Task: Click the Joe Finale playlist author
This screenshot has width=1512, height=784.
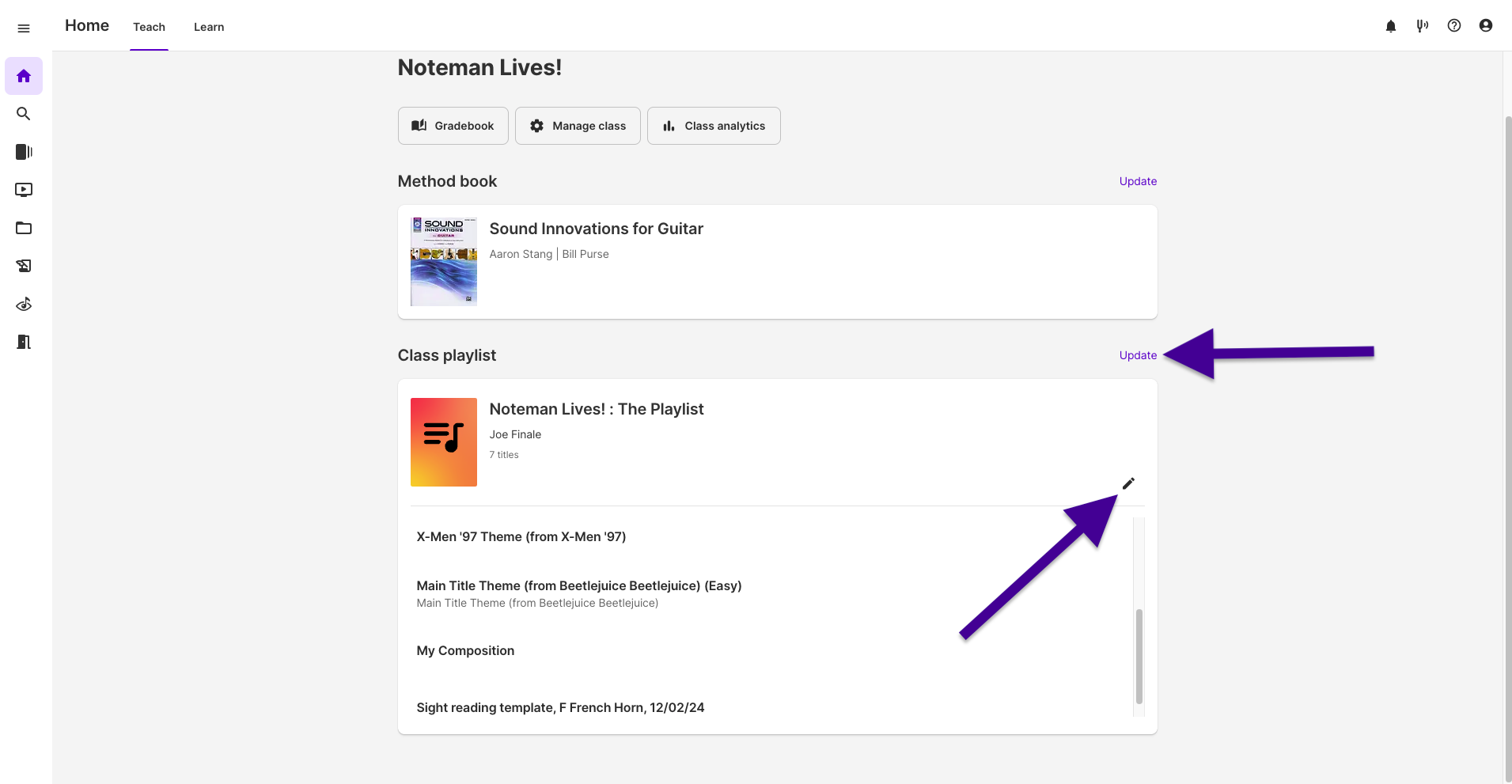Action: coord(515,434)
